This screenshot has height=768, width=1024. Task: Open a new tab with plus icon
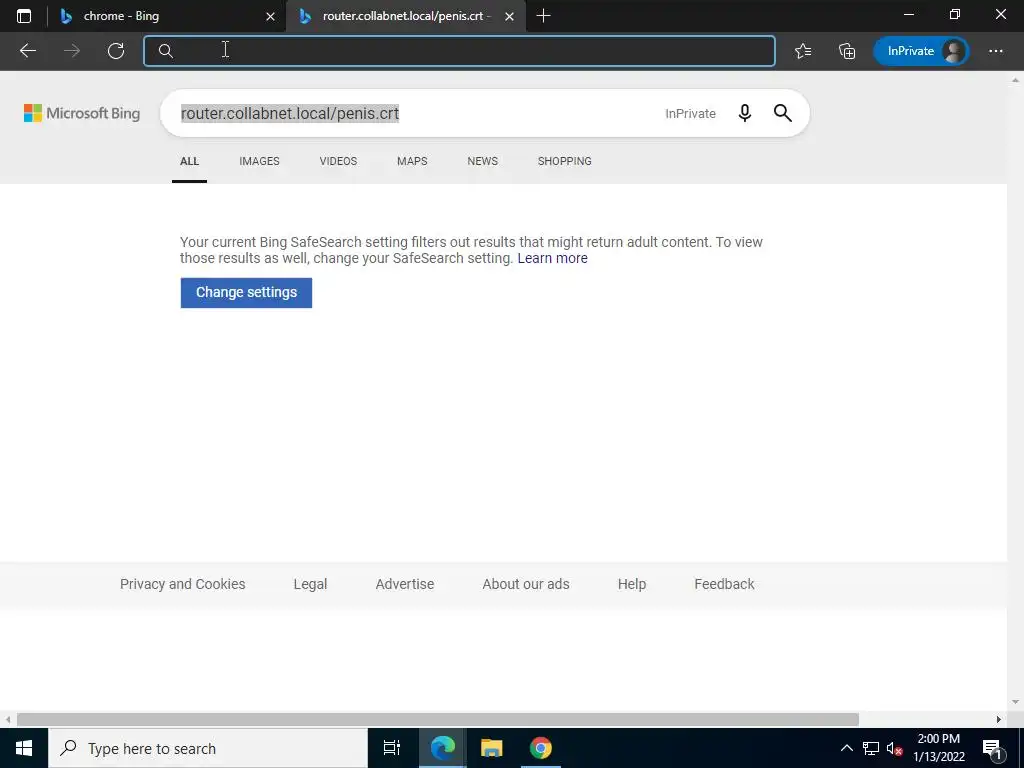pyautogui.click(x=543, y=16)
